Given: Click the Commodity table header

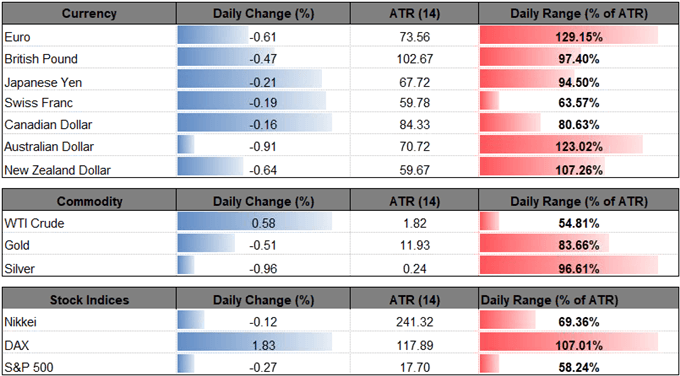Looking at the screenshot, I should 89,202.
